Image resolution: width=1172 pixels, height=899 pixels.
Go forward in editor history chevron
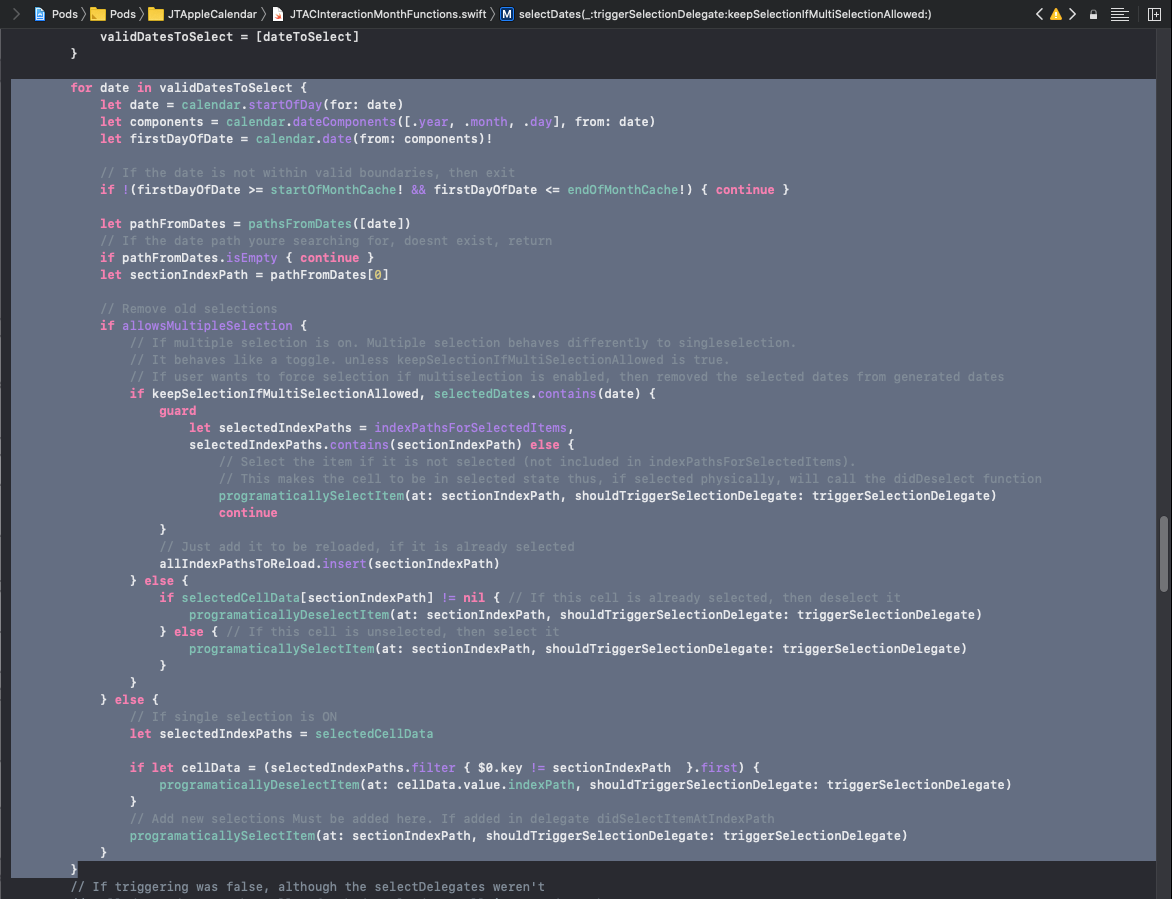click(x=16, y=14)
